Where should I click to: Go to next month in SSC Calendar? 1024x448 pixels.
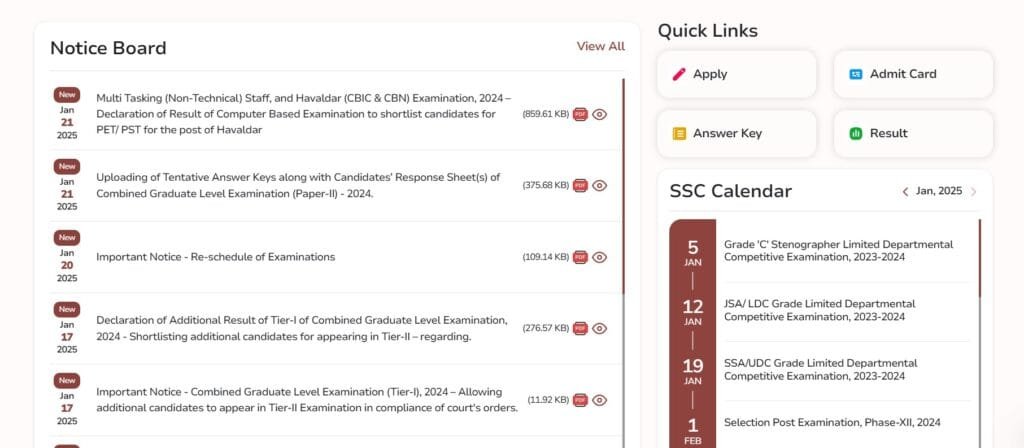click(x=974, y=191)
